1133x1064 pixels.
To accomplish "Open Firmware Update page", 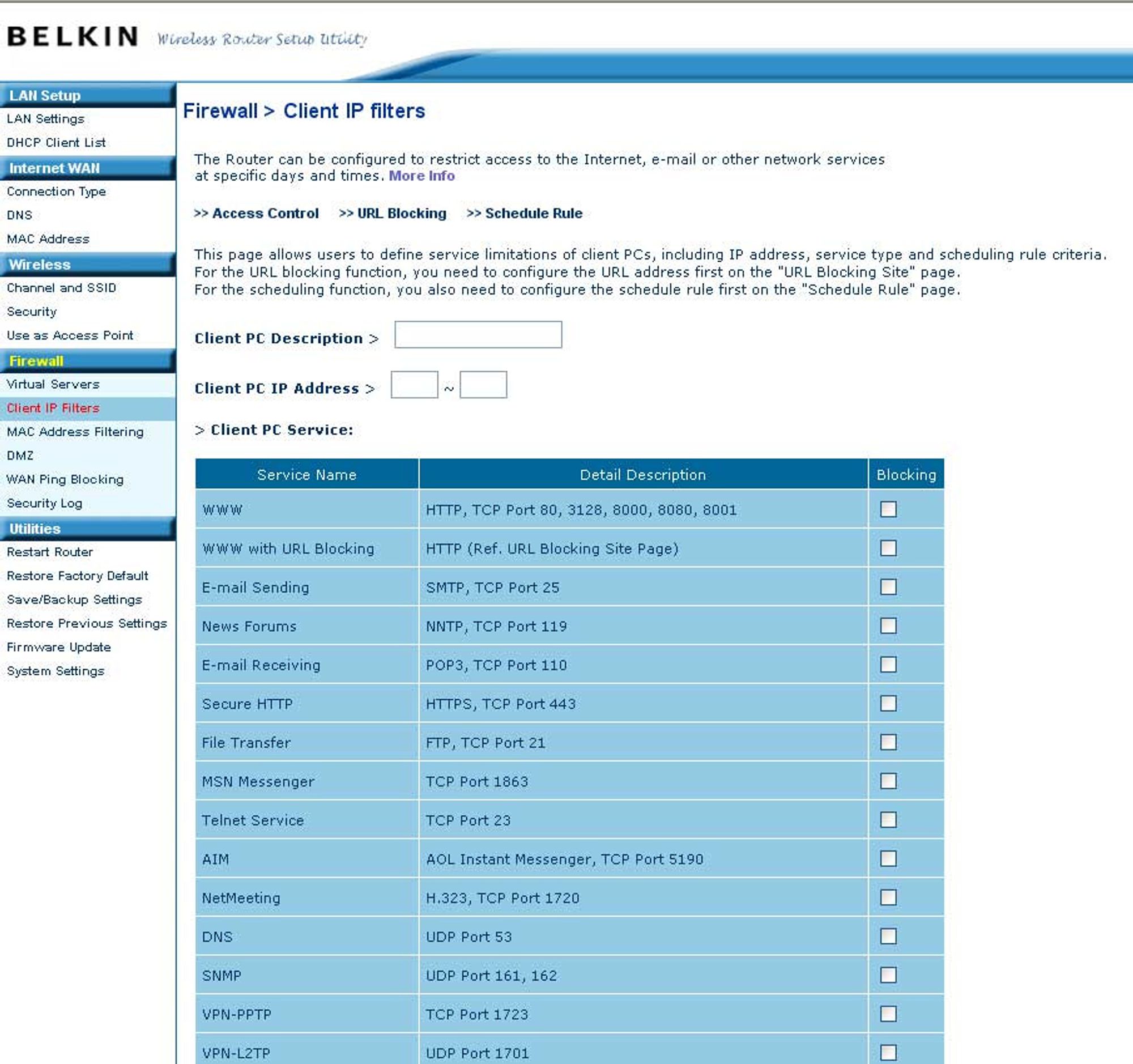I will point(59,647).
